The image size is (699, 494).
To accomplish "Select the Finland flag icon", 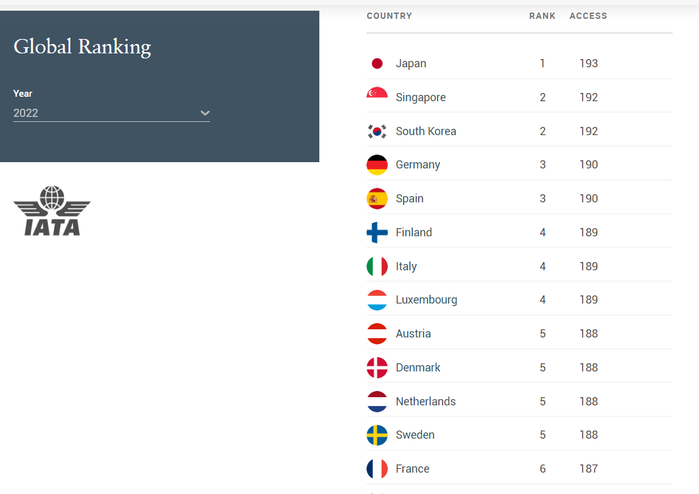I will 377,232.
